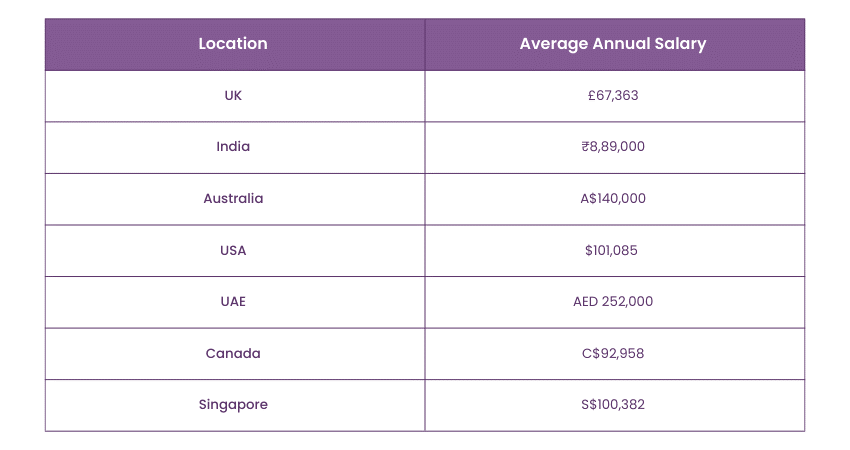
Task: Click the S$100,382 salary value
Action: pos(613,405)
